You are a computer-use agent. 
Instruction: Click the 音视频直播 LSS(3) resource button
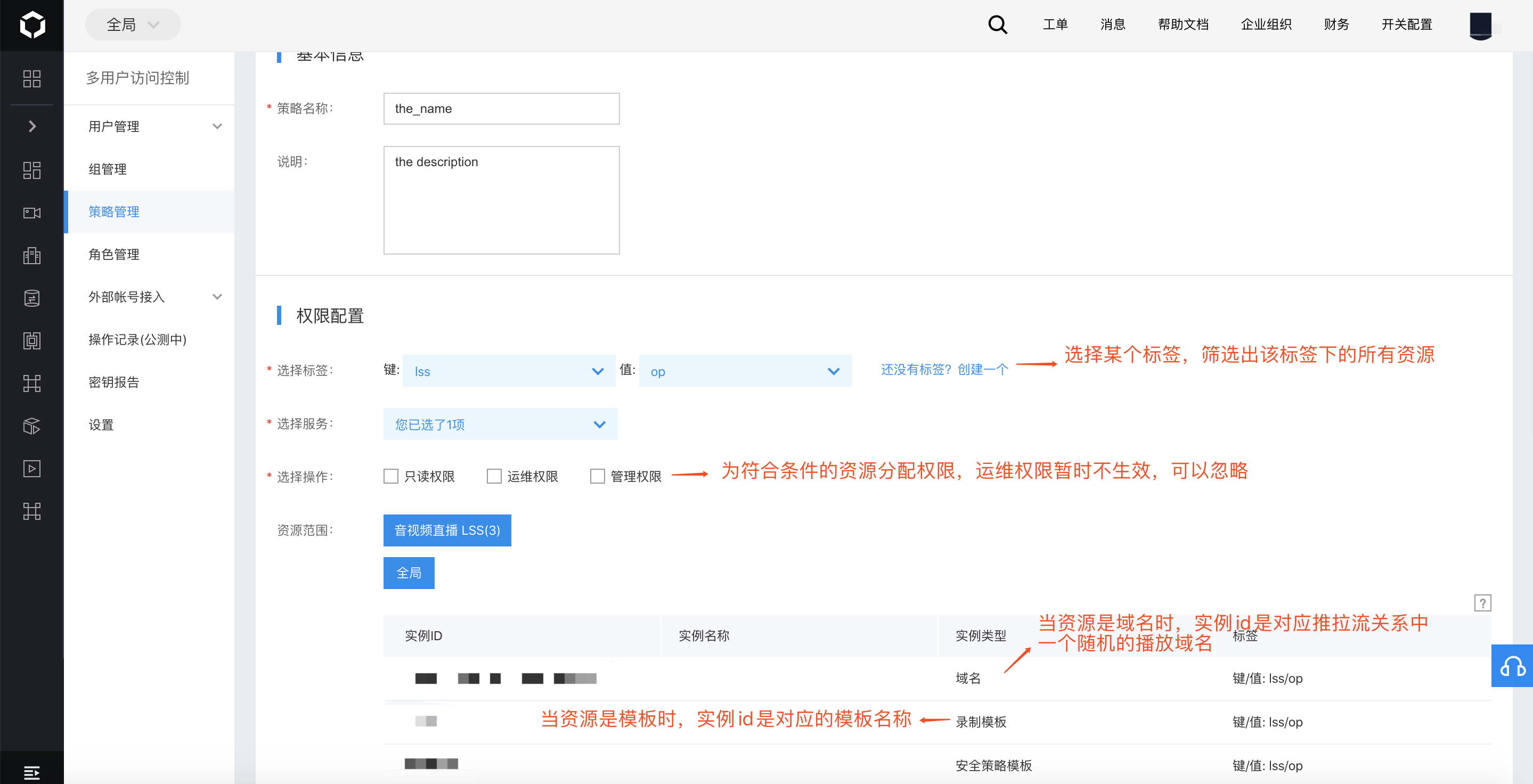pyautogui.click(x=447, y=530)
